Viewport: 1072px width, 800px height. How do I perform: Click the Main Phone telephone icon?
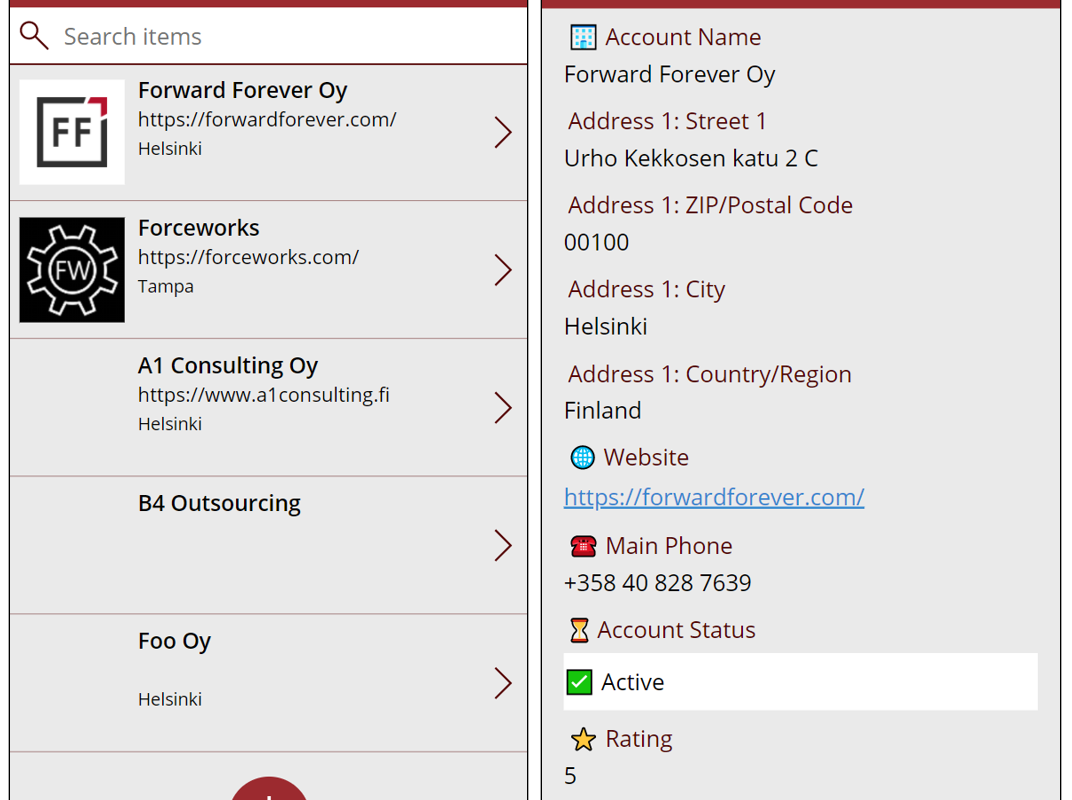pos(583,546)
